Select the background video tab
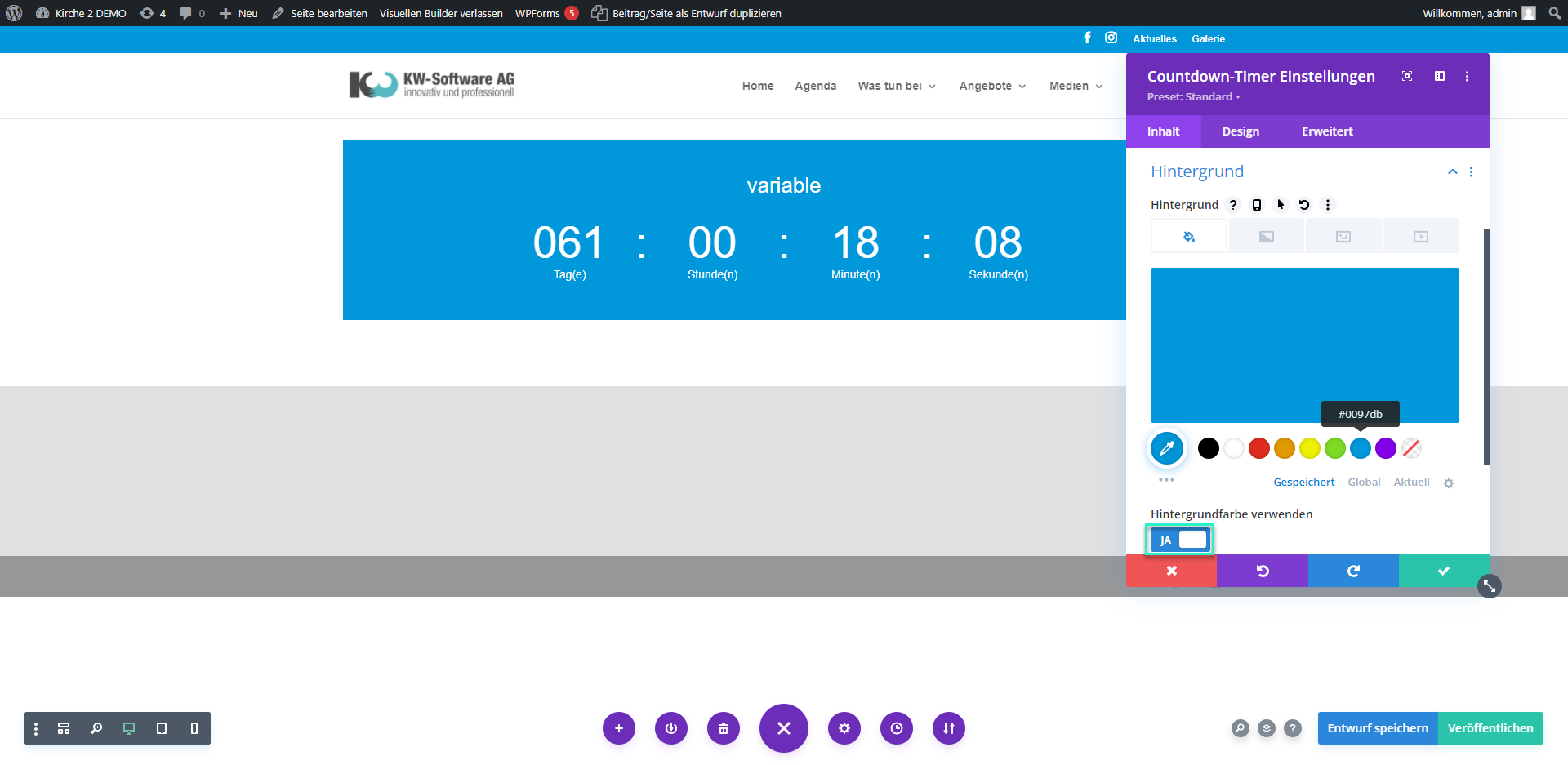The width and height of the screenshot is (1568, 765). 1421,237
